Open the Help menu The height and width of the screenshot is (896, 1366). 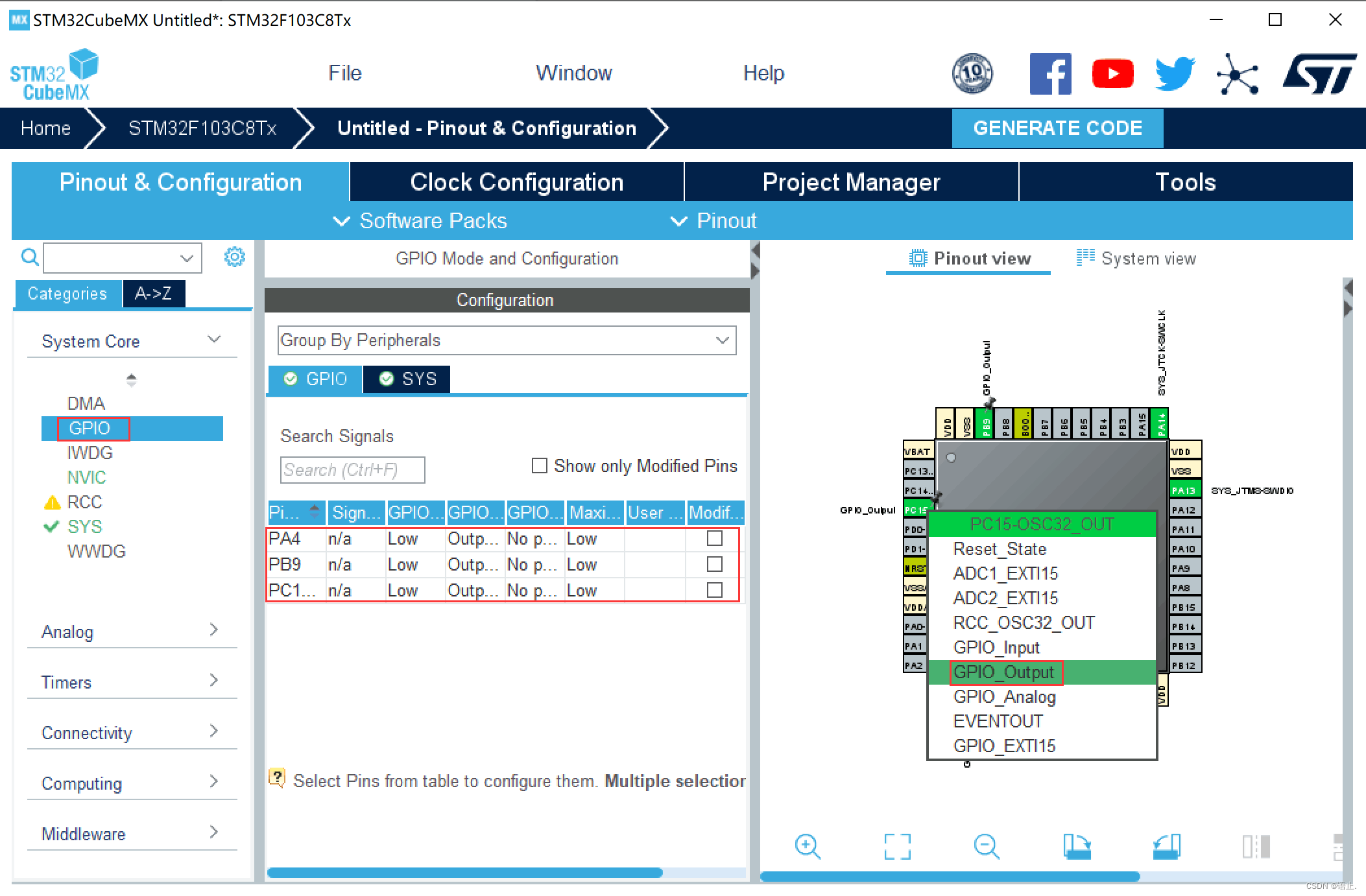763,73
